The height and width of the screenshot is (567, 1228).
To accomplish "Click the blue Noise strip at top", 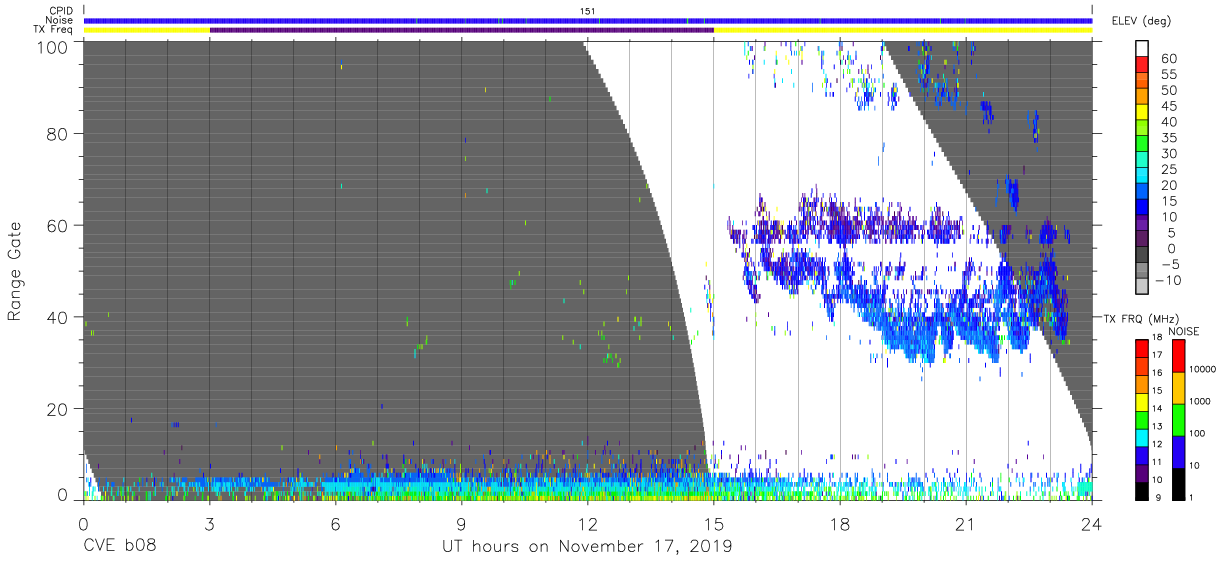I will click(x=587, y=20).
